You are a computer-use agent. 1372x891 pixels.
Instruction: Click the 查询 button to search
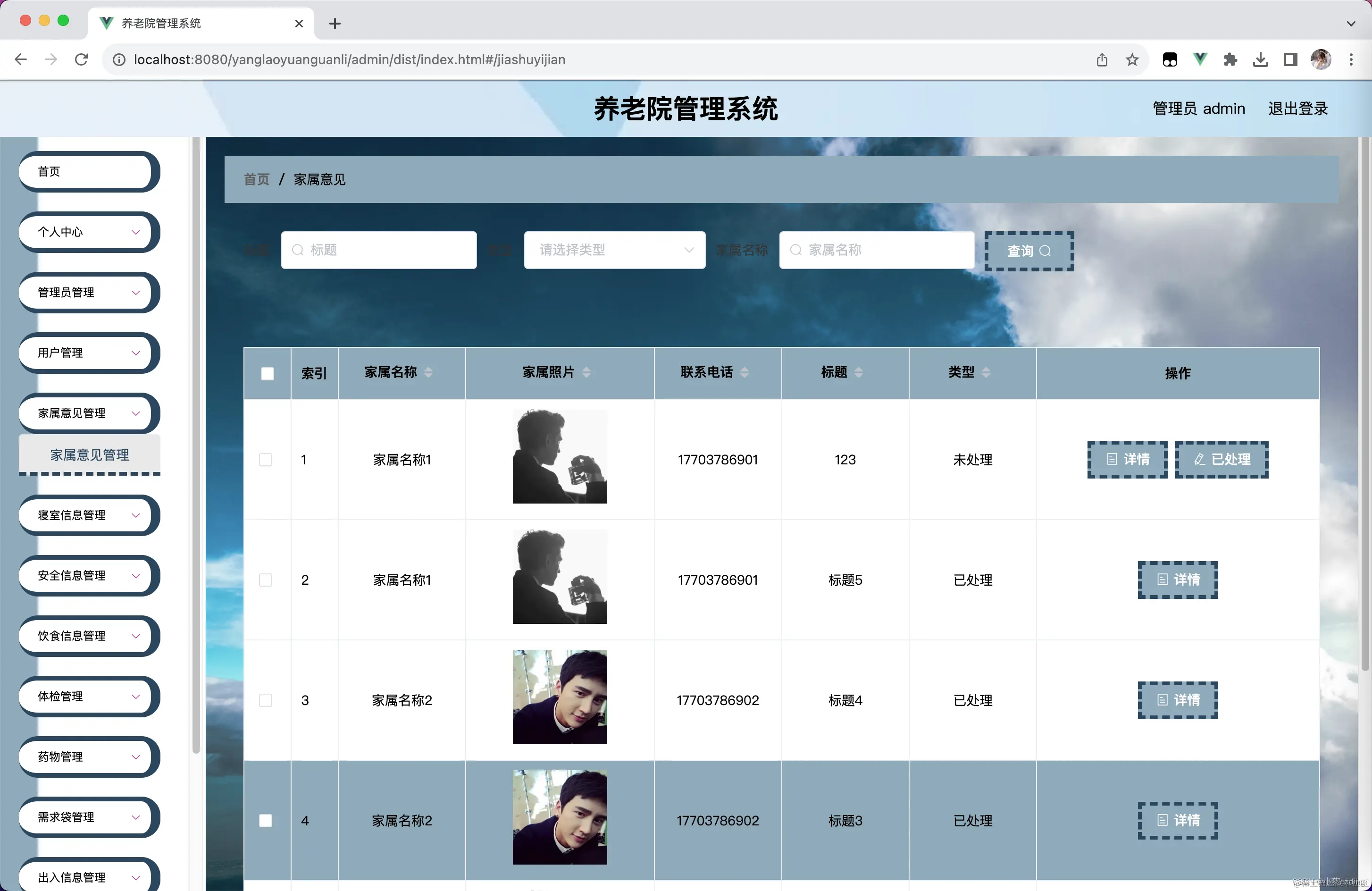coord(1029,252)
